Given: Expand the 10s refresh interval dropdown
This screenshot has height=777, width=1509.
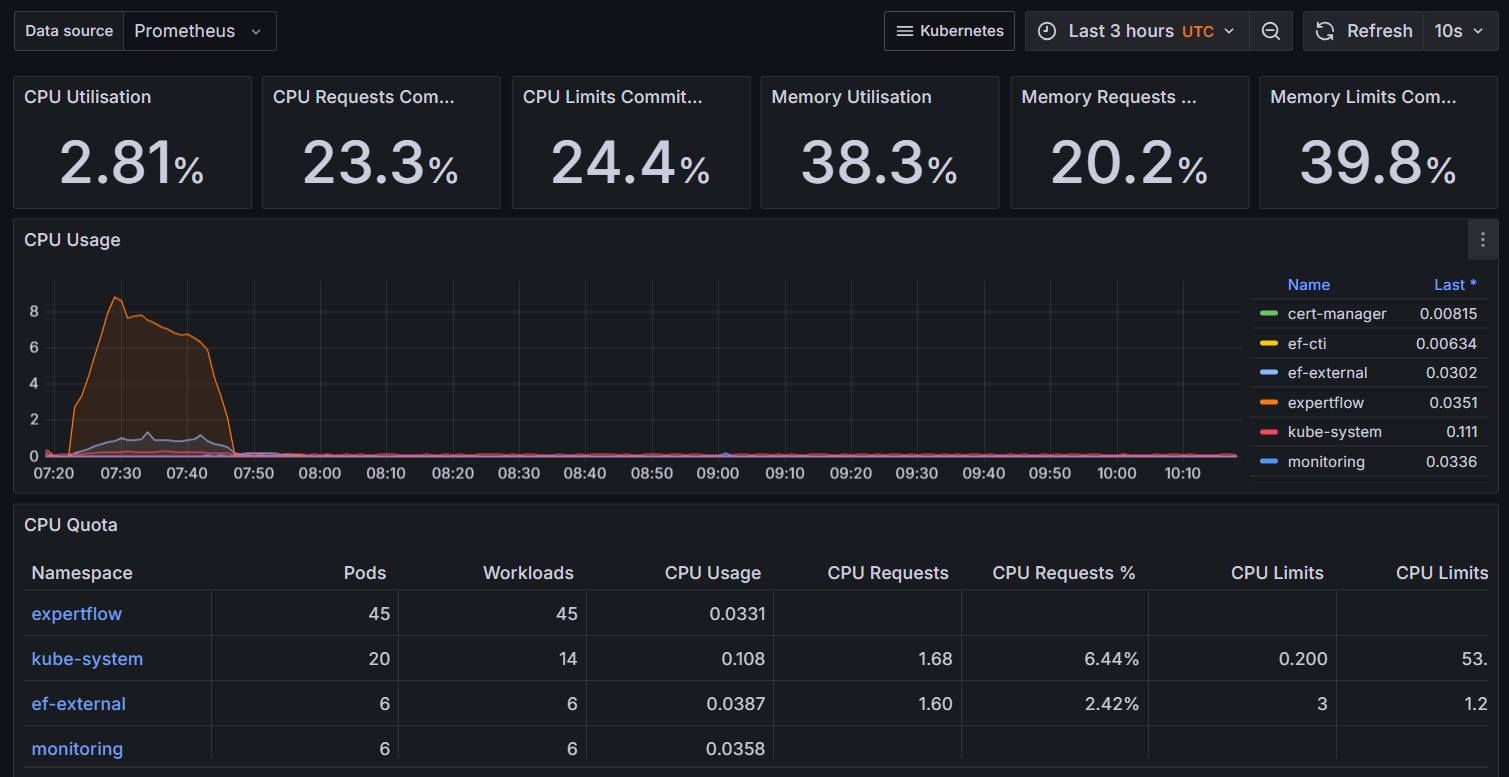Looking at the screenshot, I should click(1460, 31).
